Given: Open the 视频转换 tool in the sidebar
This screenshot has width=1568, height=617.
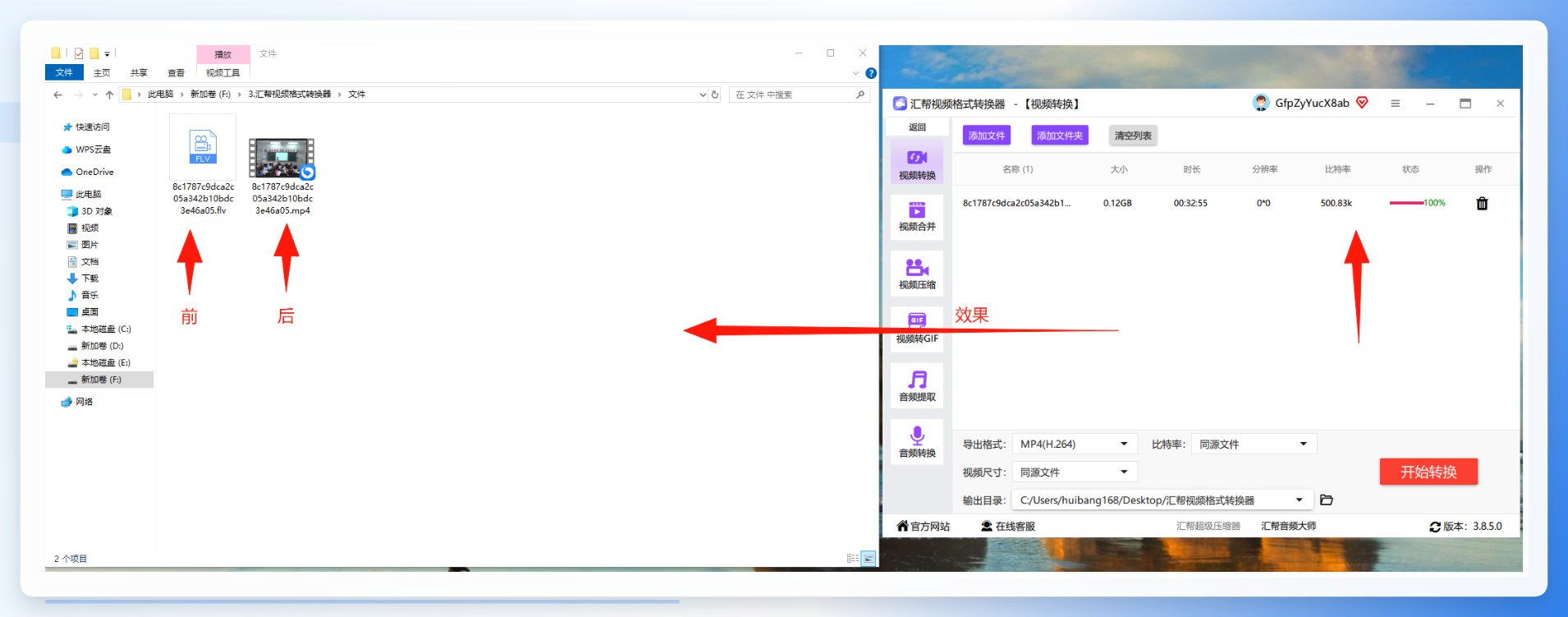Looking at the screenshot, I should click(x=917, y=163).
